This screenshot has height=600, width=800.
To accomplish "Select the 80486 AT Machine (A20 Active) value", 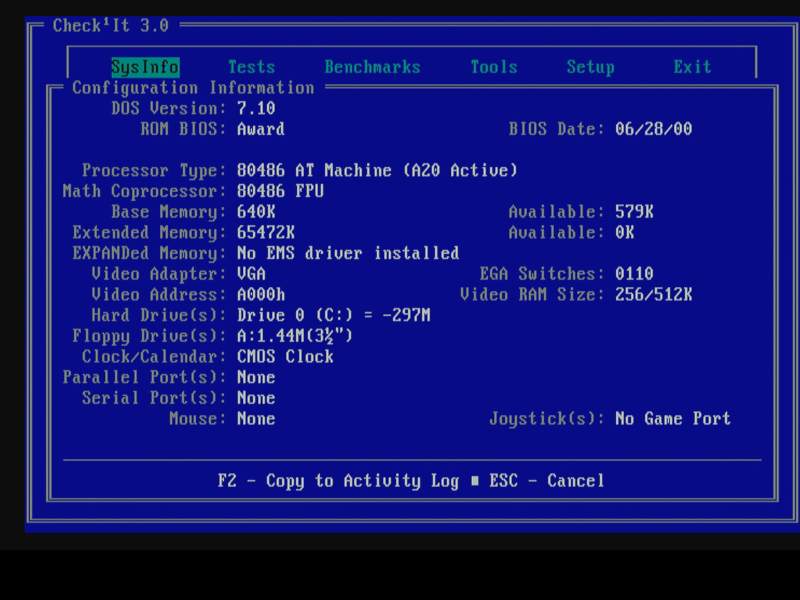I will pos(377,170).
